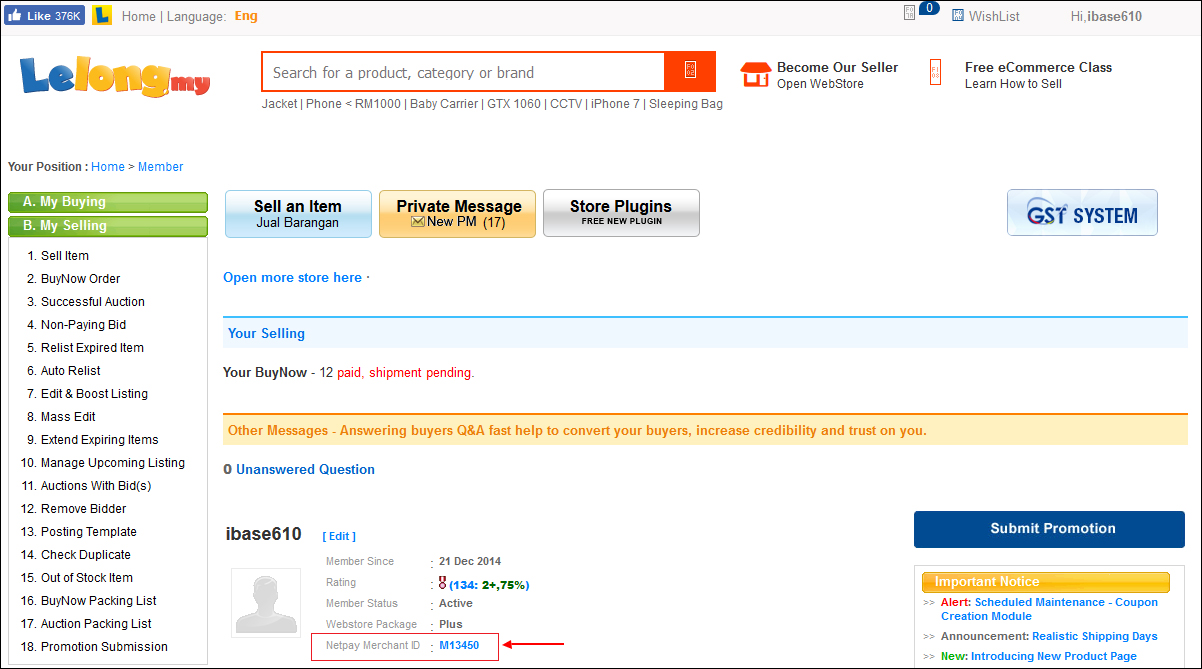Click the rating (134: 2+,75%) link
This screenshot has width=1202, height=669.
pos(489,585)
